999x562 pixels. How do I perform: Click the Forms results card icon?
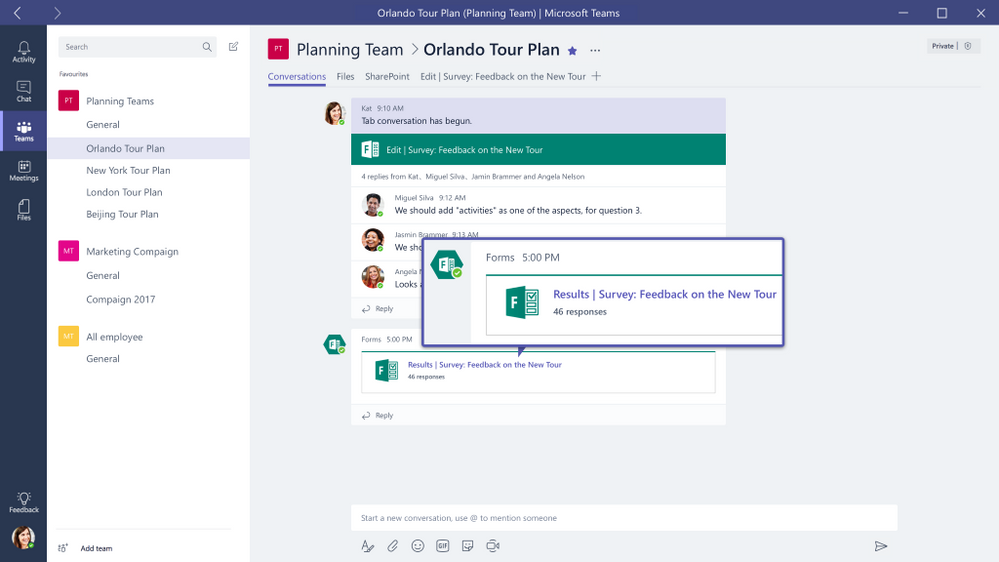point(387,370)
